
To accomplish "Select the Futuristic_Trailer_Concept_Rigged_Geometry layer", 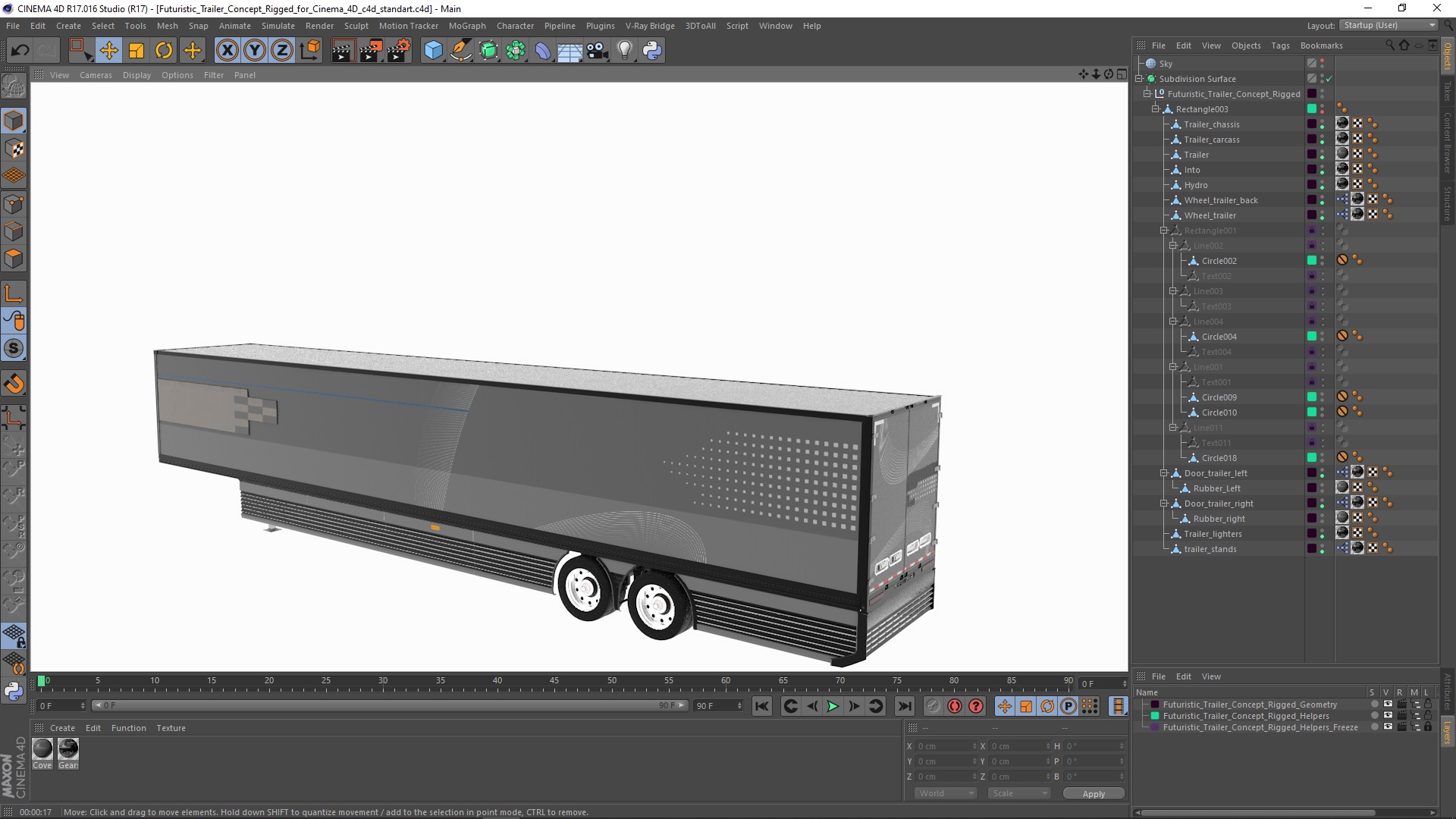I will coord(1250,704).
